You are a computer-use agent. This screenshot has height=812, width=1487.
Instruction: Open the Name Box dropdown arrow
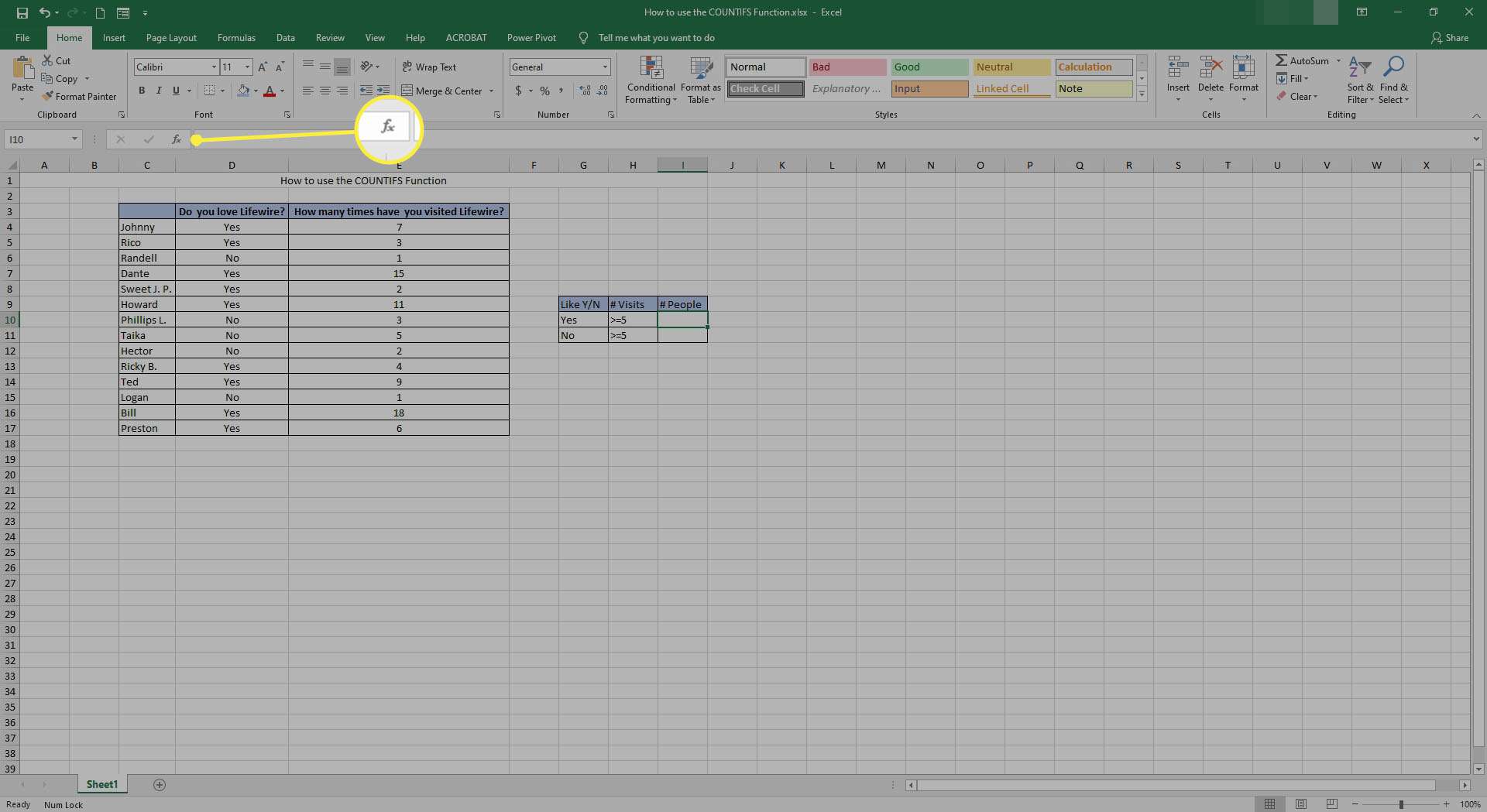point(74,139)
